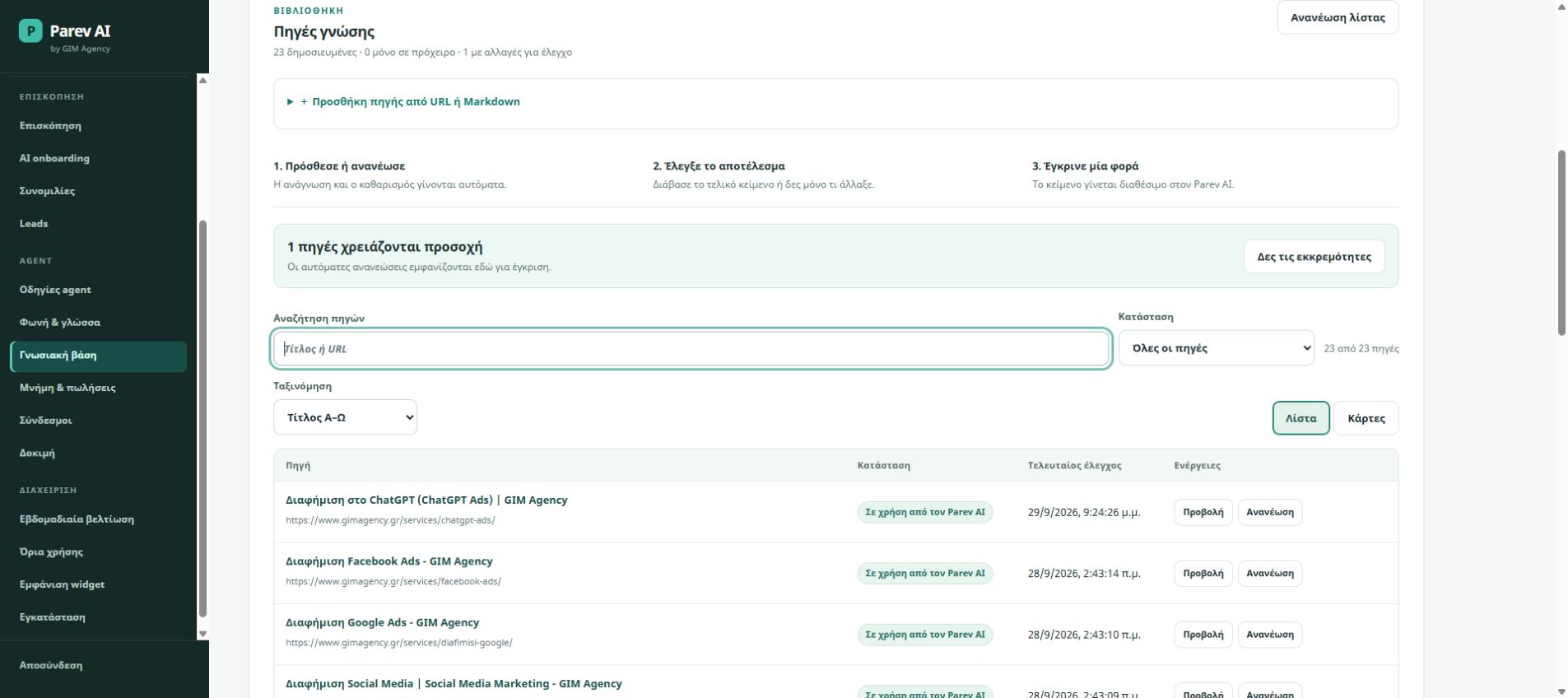Focus the Τίτλος ή URL search field
The height and width of the screenshot is (698, 1568).
(x=691, y=349)
